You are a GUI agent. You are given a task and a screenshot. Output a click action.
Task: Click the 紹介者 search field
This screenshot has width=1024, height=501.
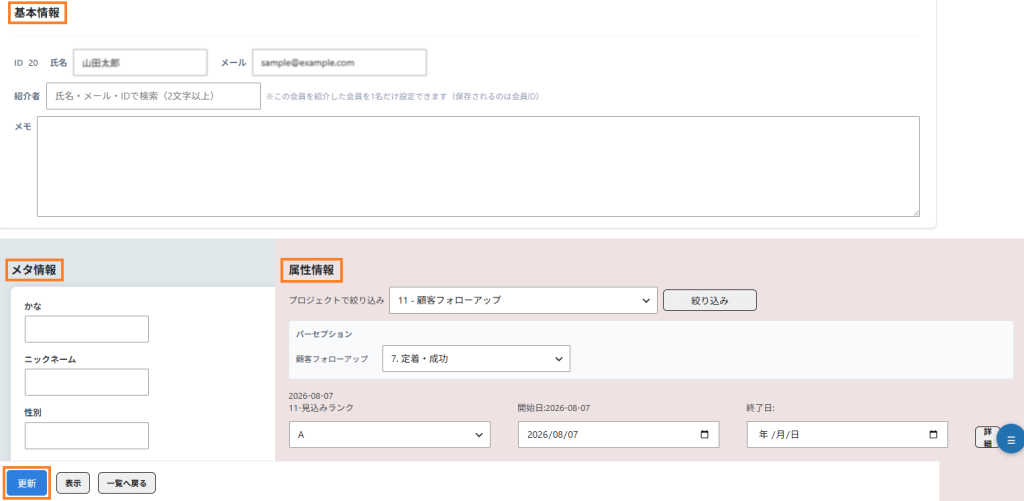coord(153,96)
